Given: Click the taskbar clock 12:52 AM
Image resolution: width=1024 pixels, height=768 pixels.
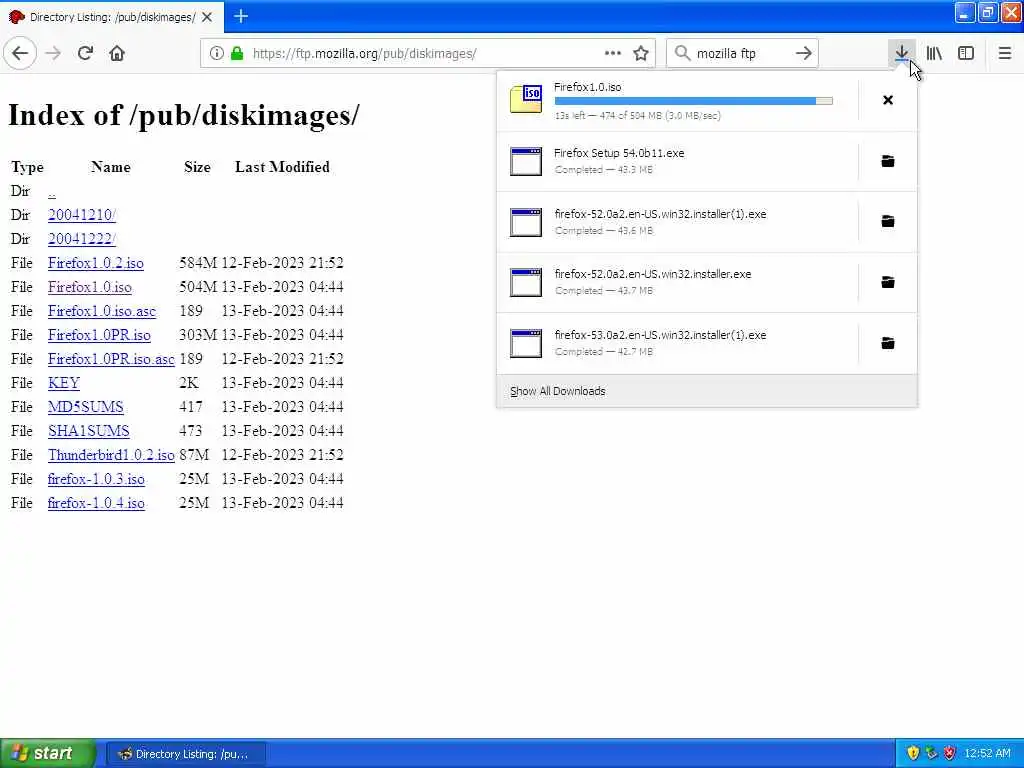Looking at the screenshot, I should click(987, 754).
